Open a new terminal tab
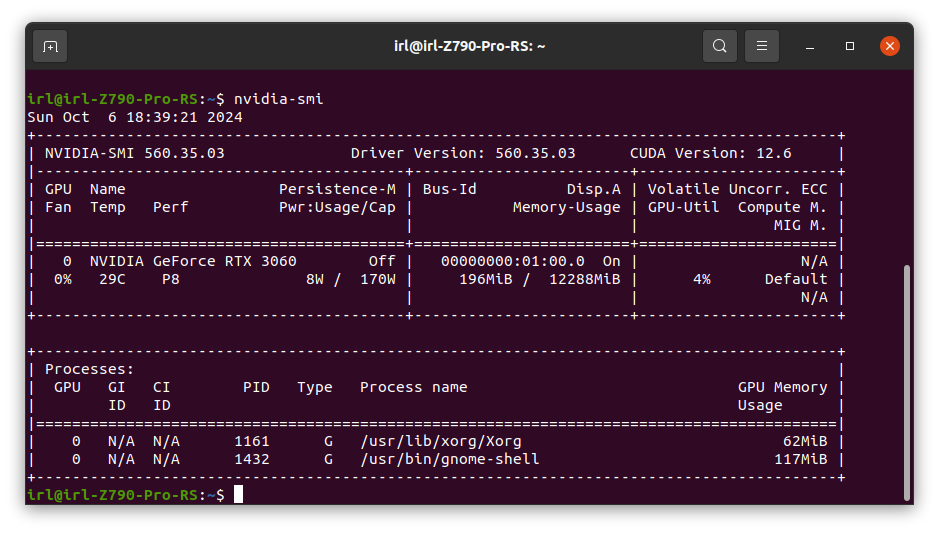 [x=50, y=46]
